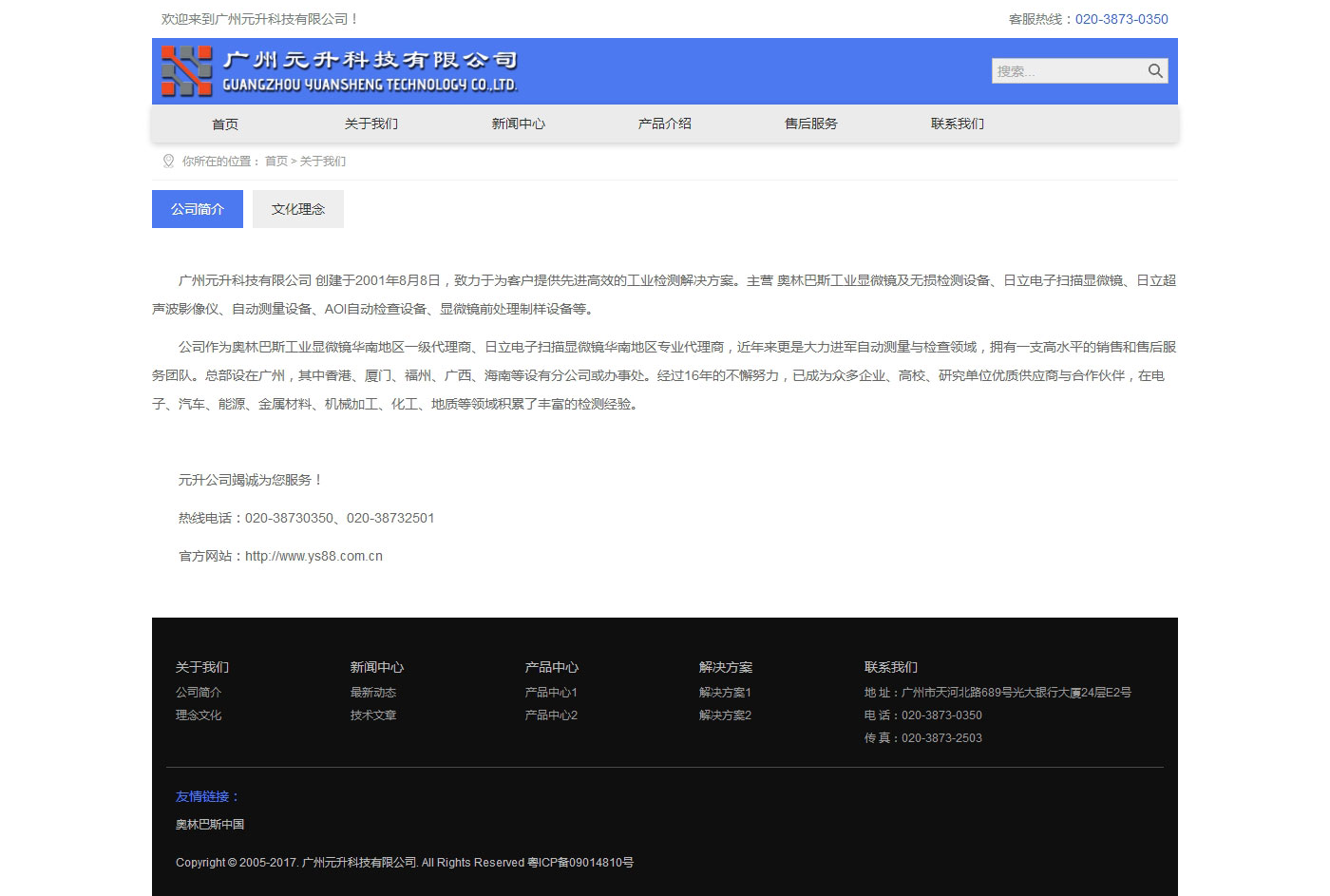Select the 公司简介 tab
1330x896 pixels.
tap(198, 209)
